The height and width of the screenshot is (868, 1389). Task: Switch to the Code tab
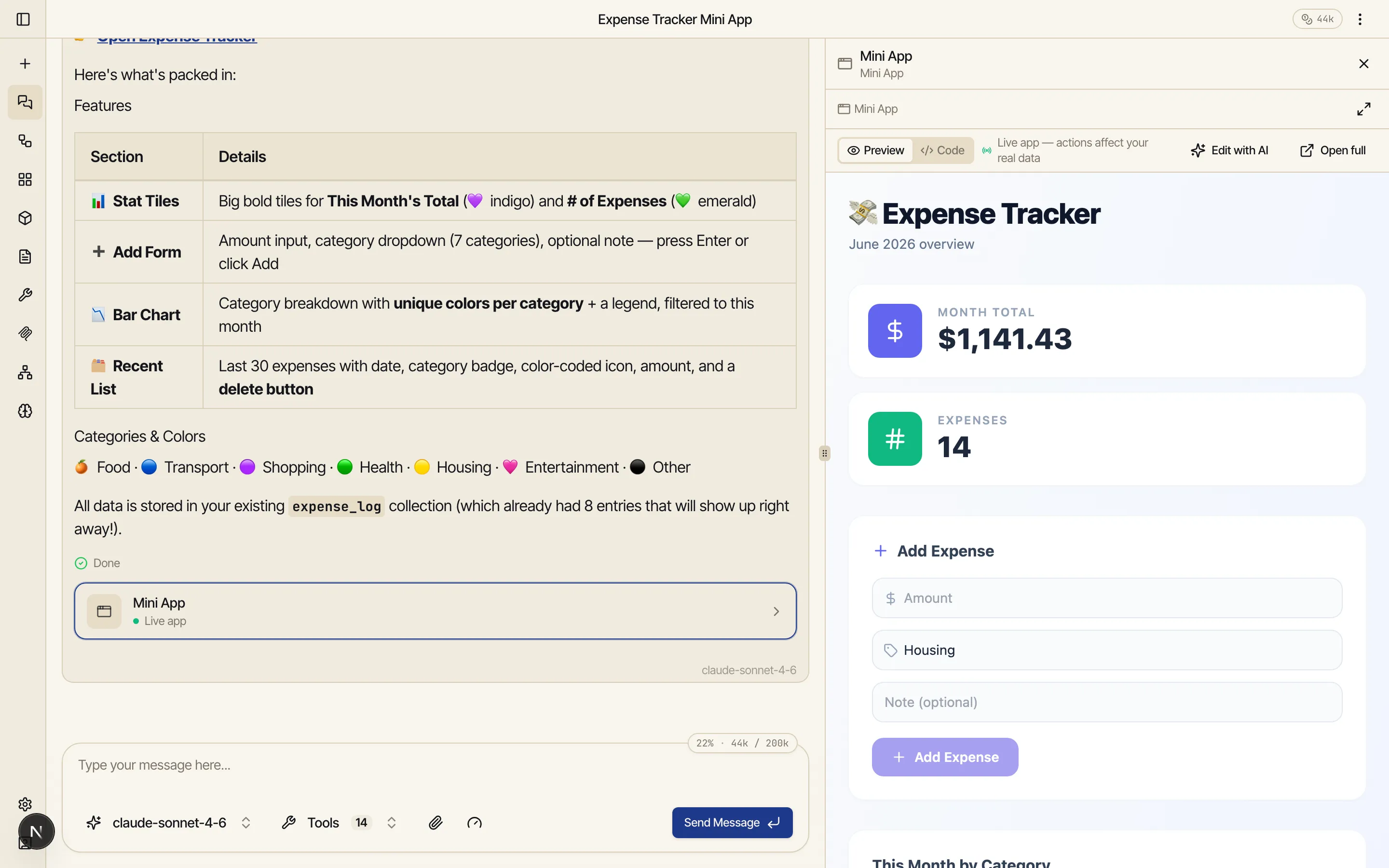coord(942,150)
